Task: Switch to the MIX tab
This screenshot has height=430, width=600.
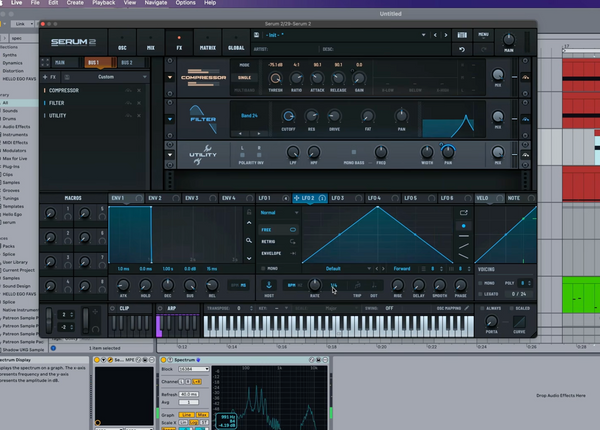Action: pos(151,42)
